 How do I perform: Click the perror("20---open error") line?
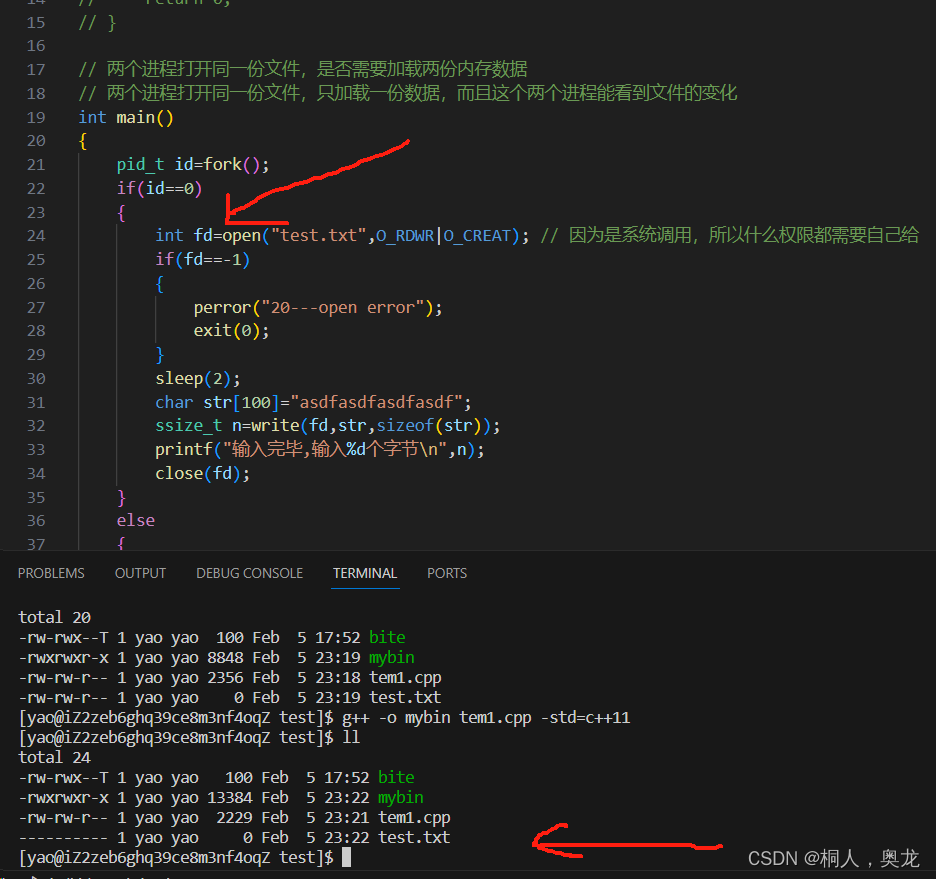click(x=318, y=307)
